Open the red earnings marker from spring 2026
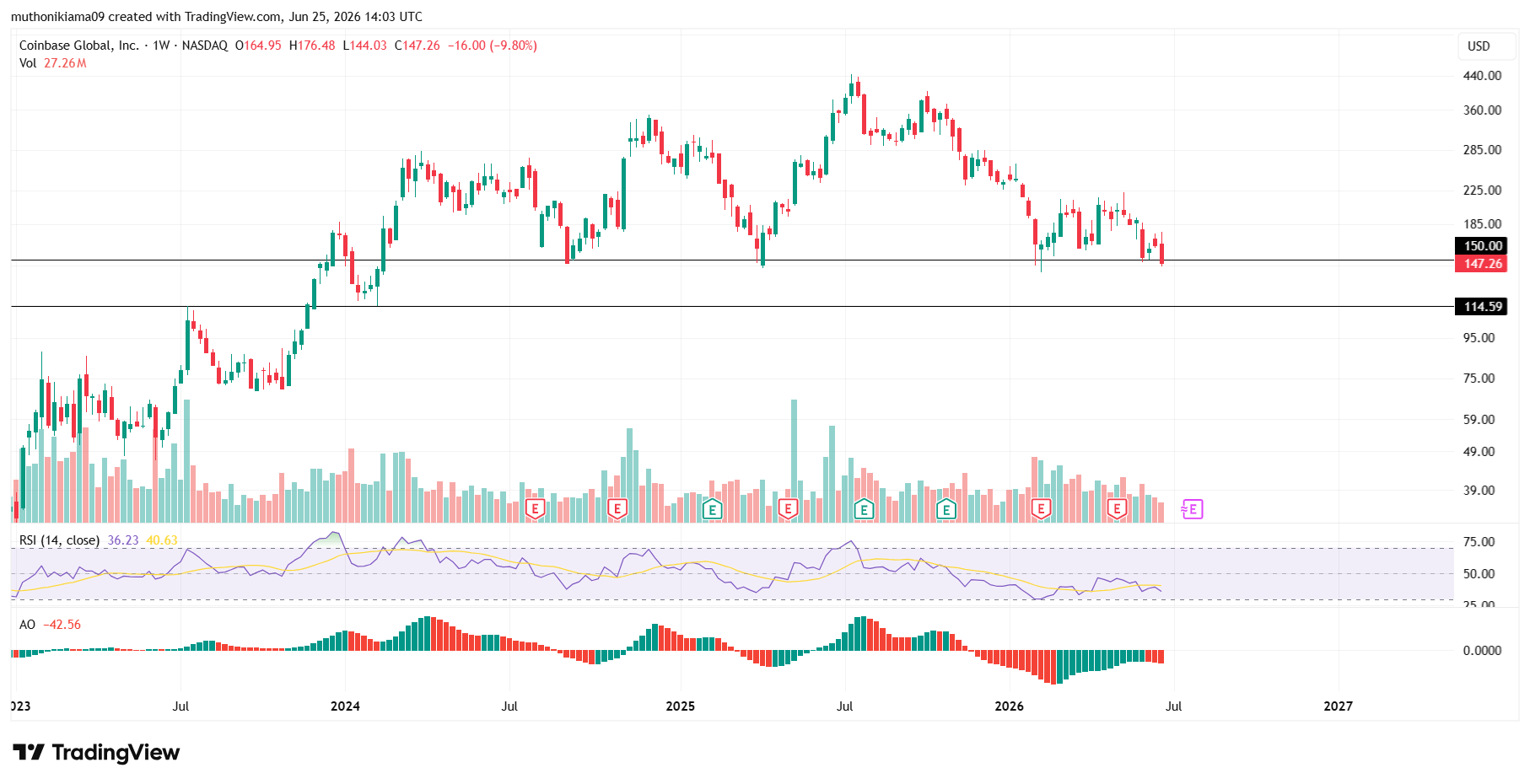Screen dimensions: 1530x784 [x=1117, y=508]
